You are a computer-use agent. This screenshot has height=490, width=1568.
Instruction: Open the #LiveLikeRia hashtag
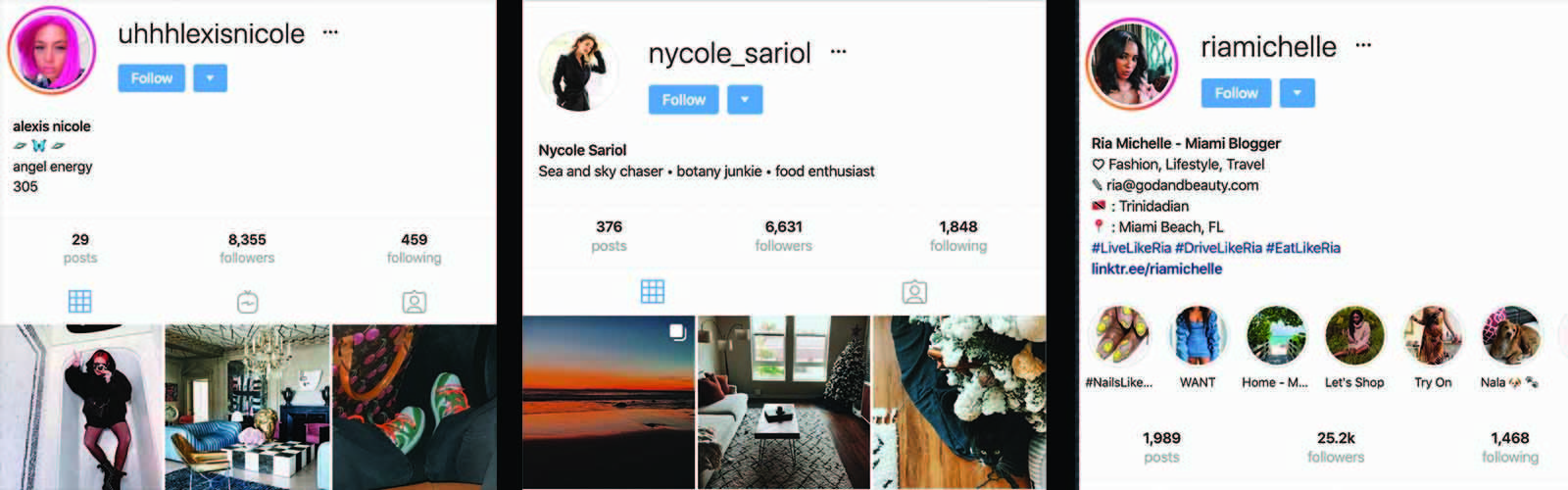(1131, 248)
